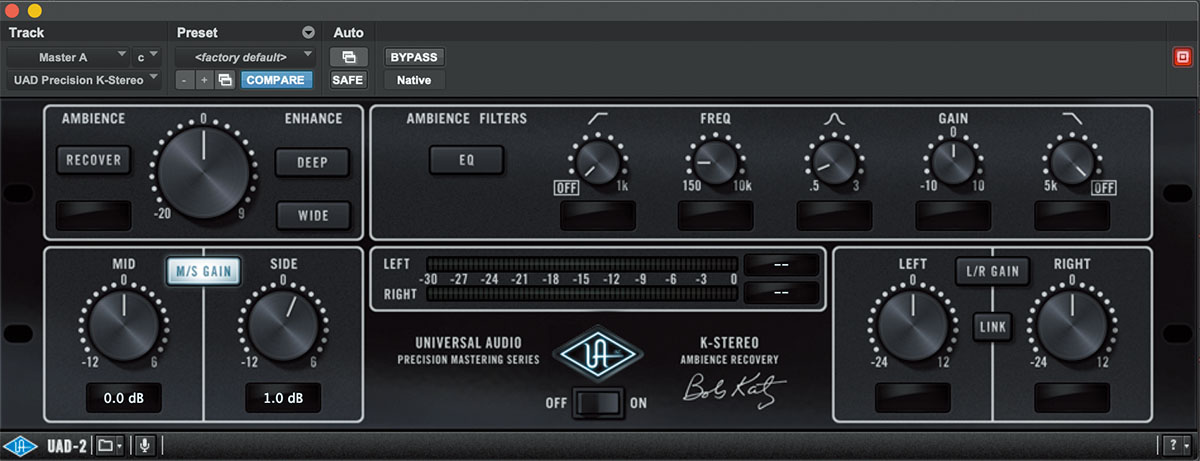Click the red target icon at top right
This screenshot has height=461, width=1200.
1182,57
